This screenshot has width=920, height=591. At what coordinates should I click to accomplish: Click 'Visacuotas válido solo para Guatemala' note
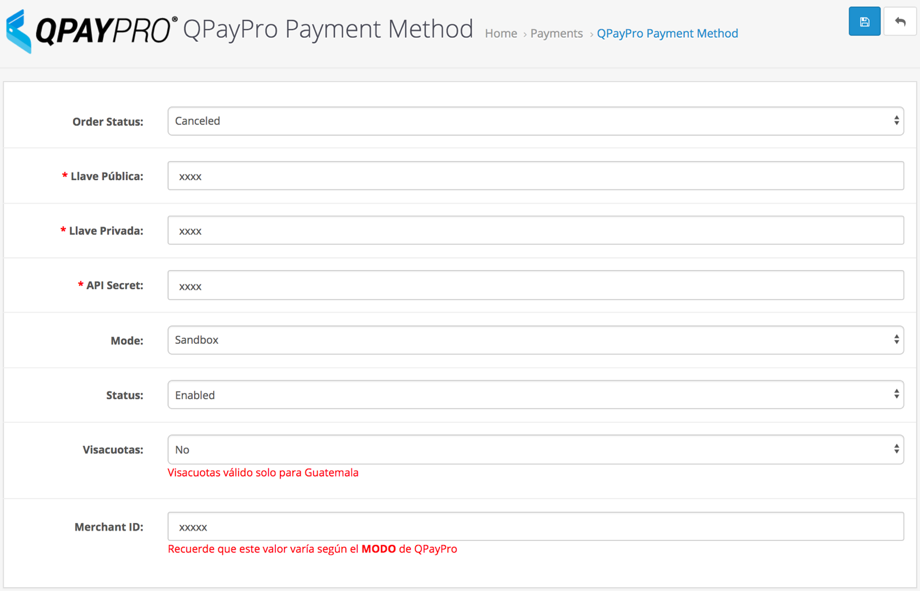263,472
